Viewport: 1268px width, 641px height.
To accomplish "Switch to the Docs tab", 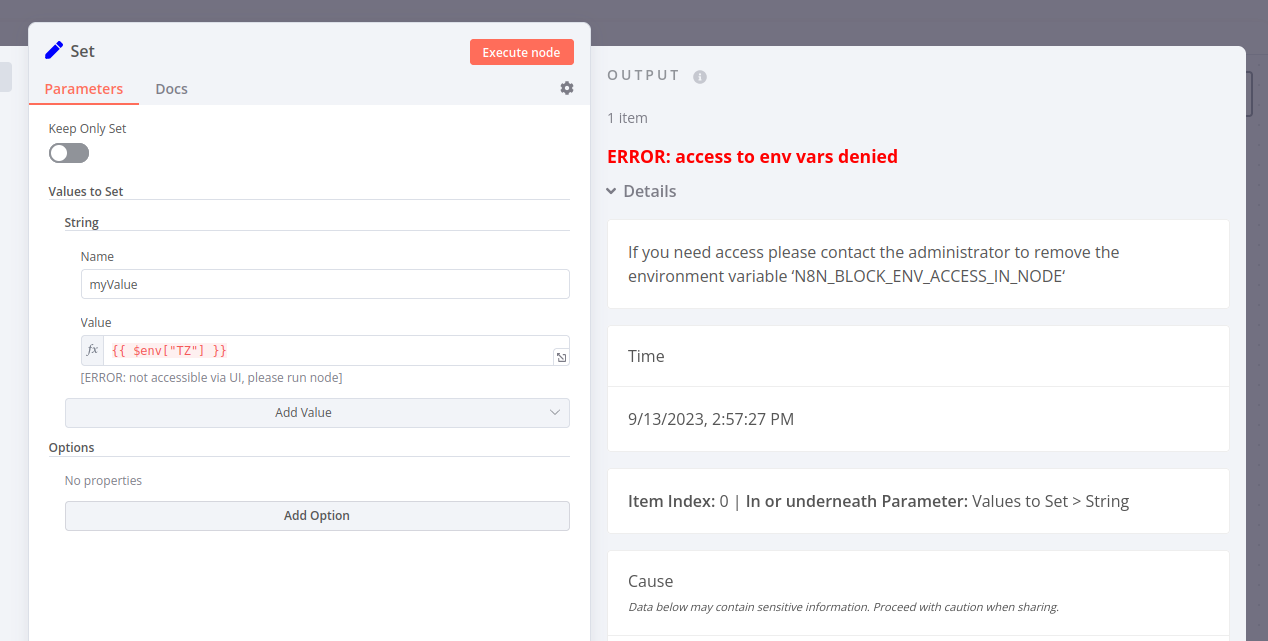I will pos(171,89).
